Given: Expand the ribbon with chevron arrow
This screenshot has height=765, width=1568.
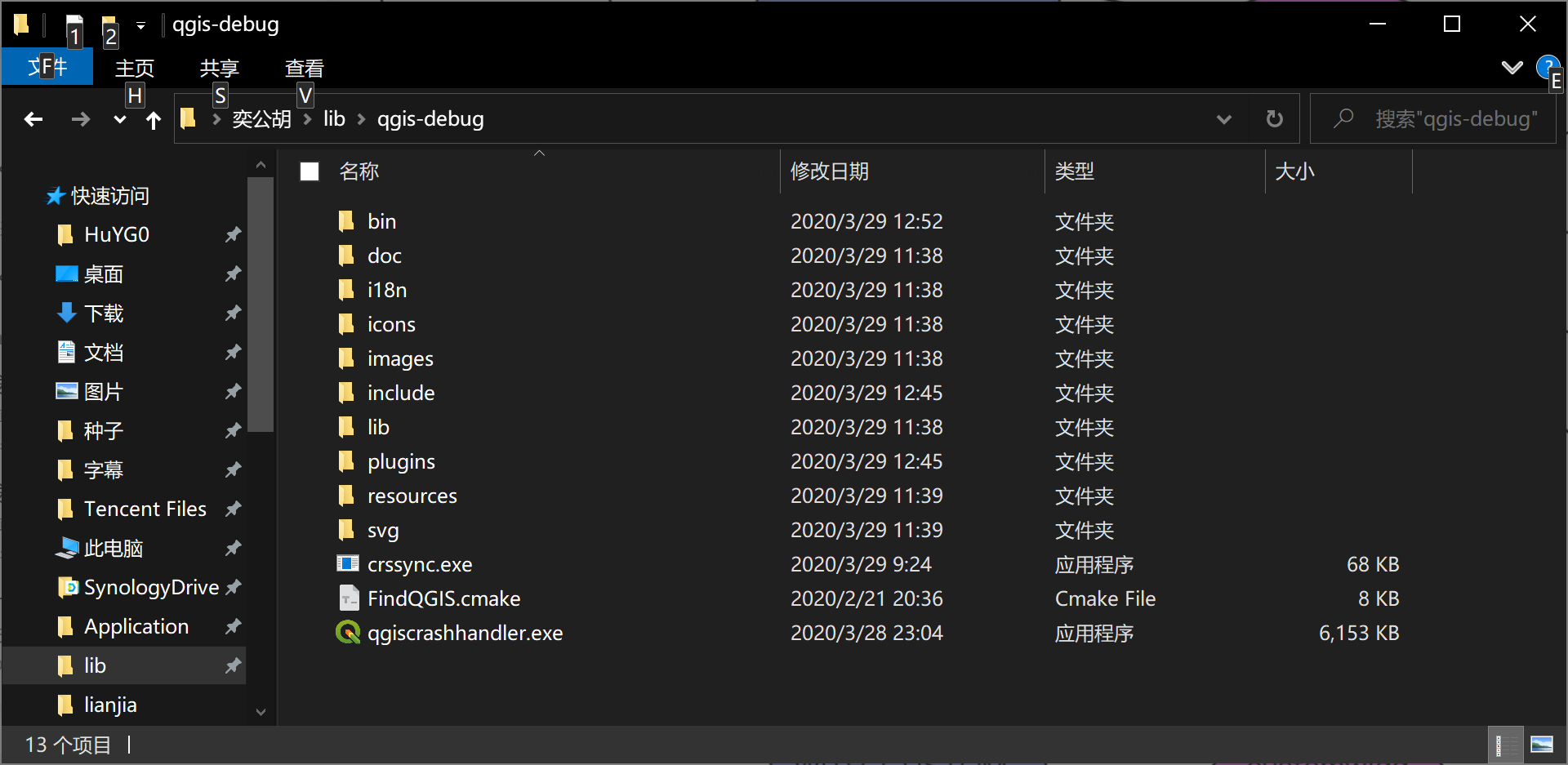Looking at the screenshot, I should (x=1512, y=68).
